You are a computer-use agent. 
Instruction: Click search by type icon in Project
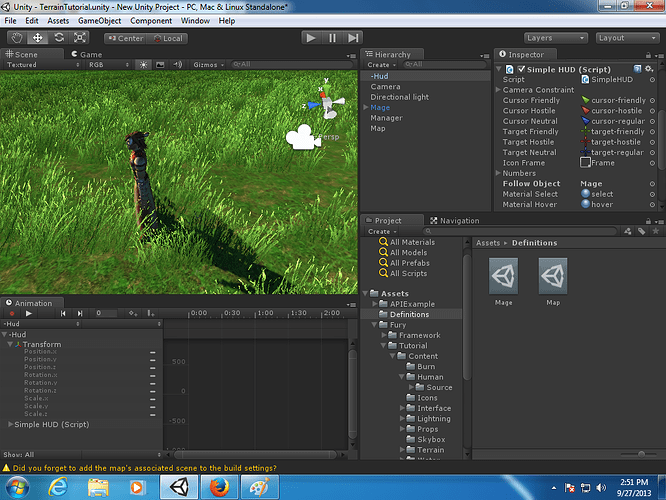(627, 231)
